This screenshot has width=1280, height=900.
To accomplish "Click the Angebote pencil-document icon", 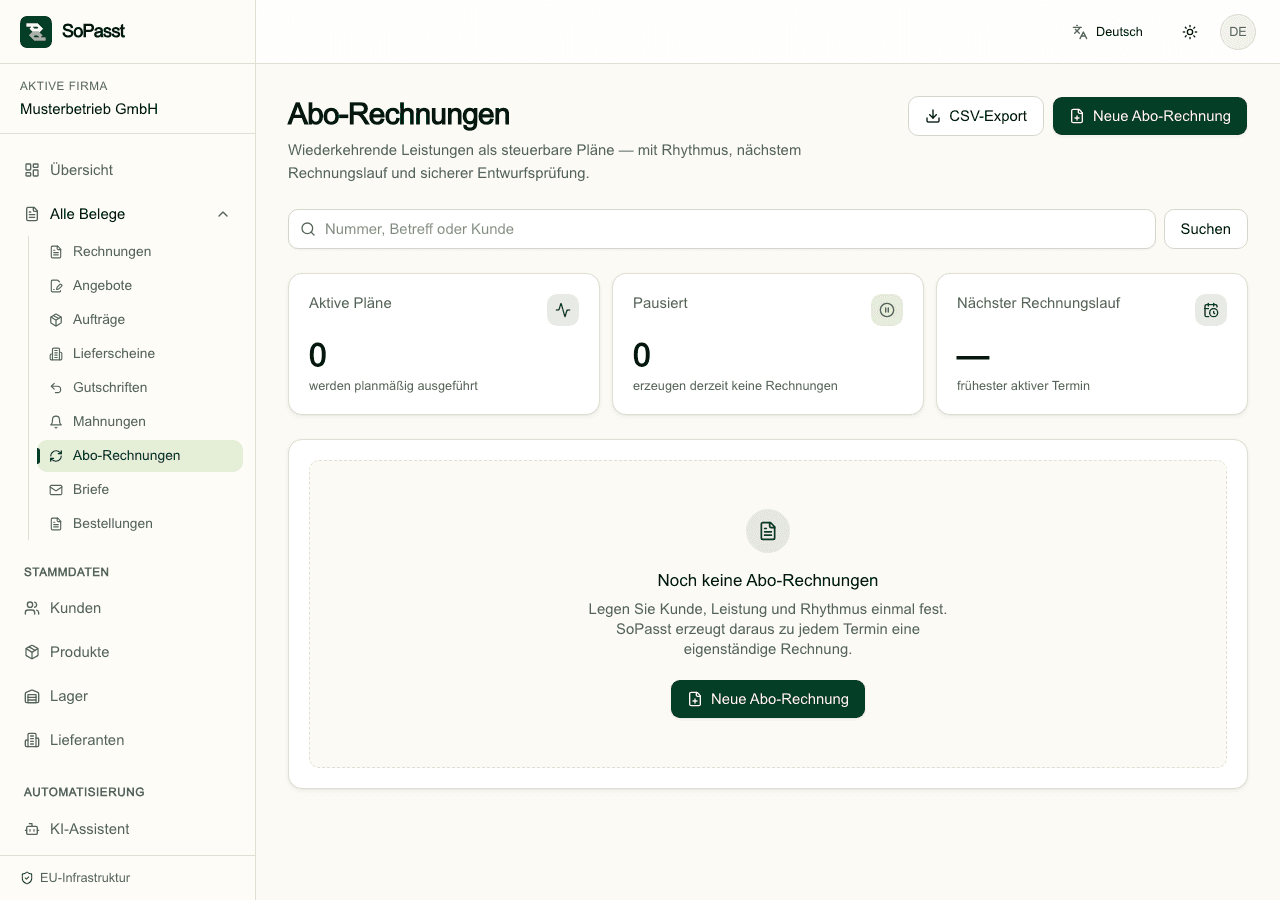I will [x=56, y=285].
